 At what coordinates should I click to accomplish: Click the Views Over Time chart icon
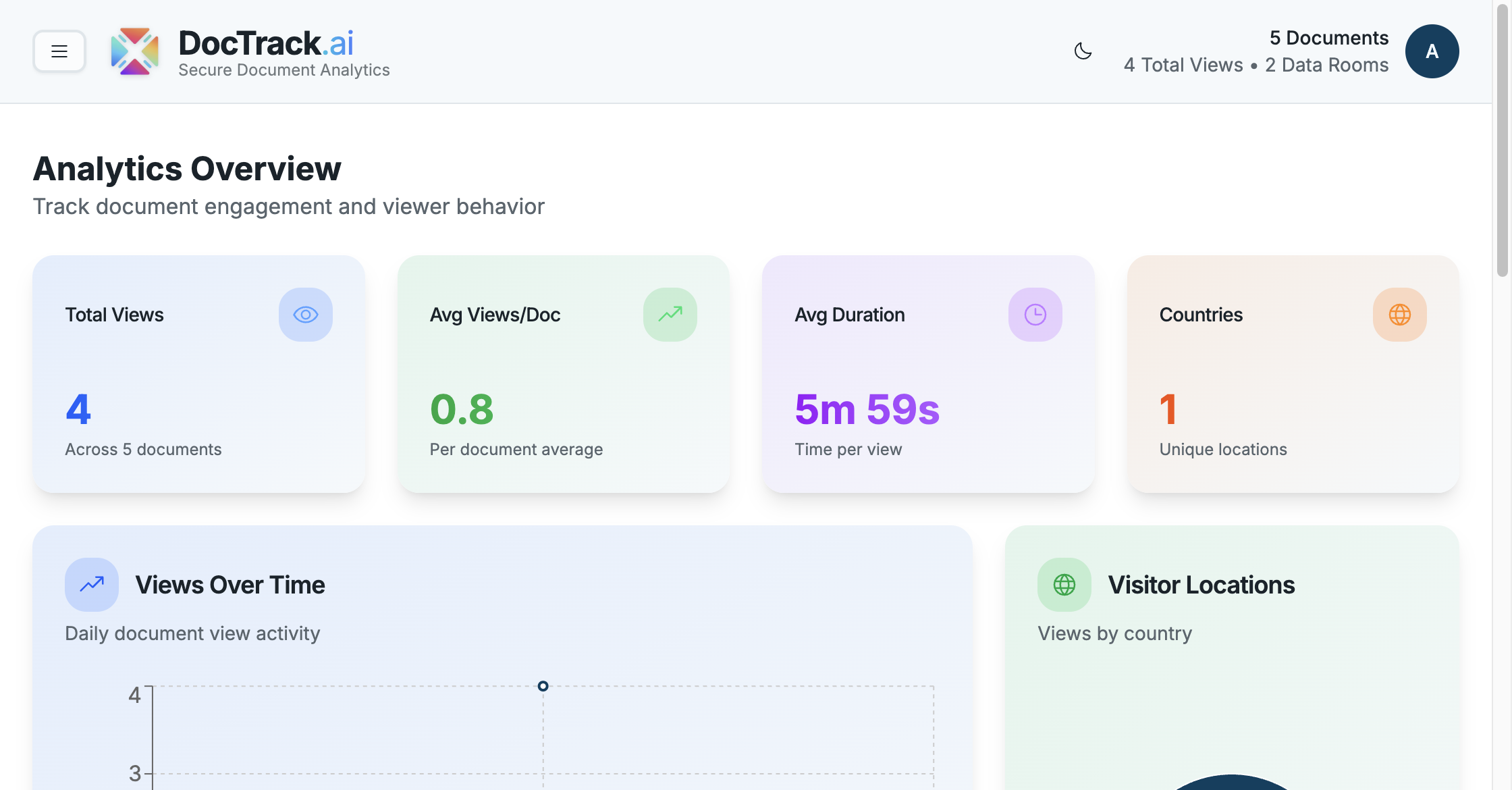92,585
